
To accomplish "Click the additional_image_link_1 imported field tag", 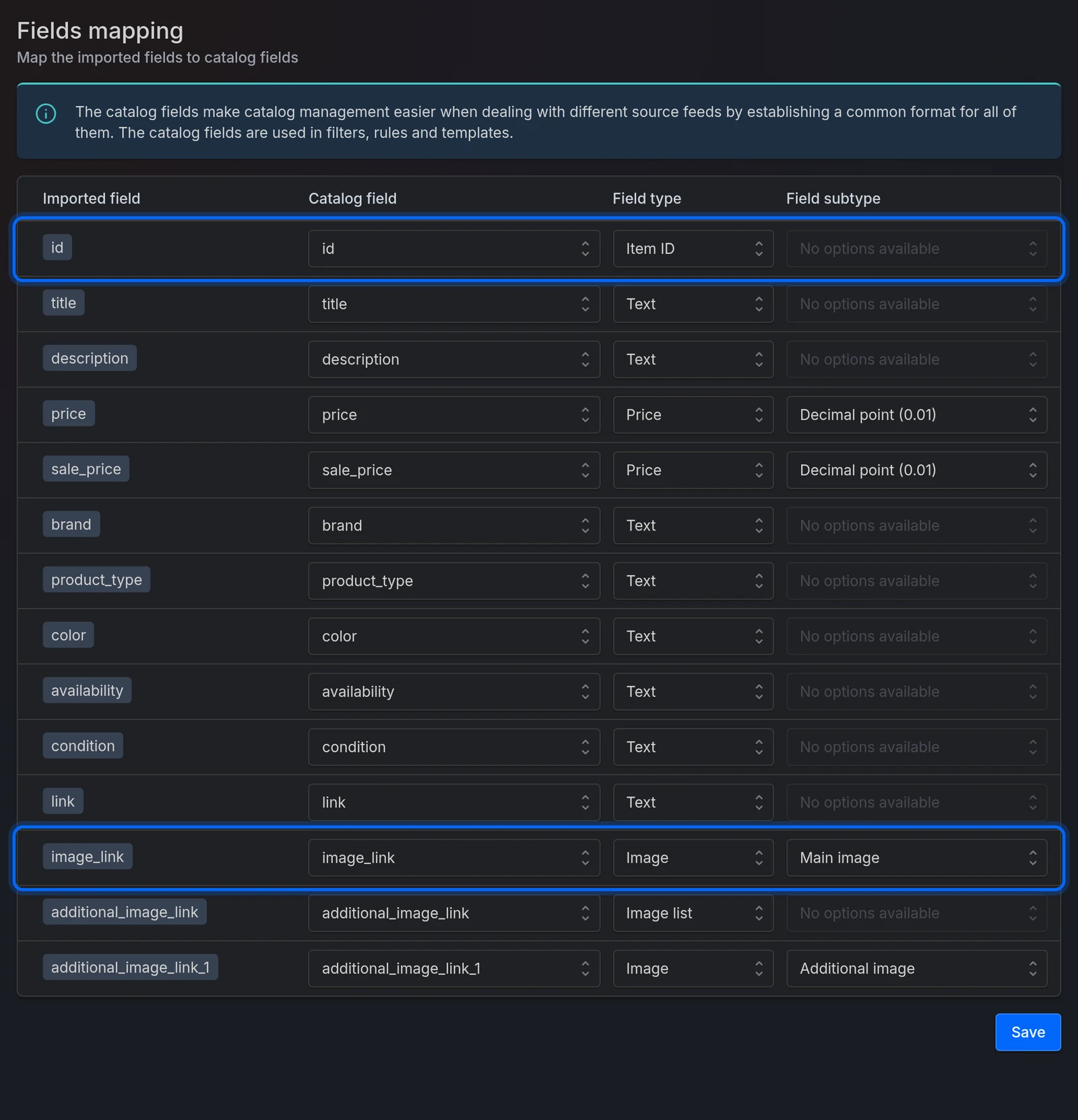I will pos(131,966).
